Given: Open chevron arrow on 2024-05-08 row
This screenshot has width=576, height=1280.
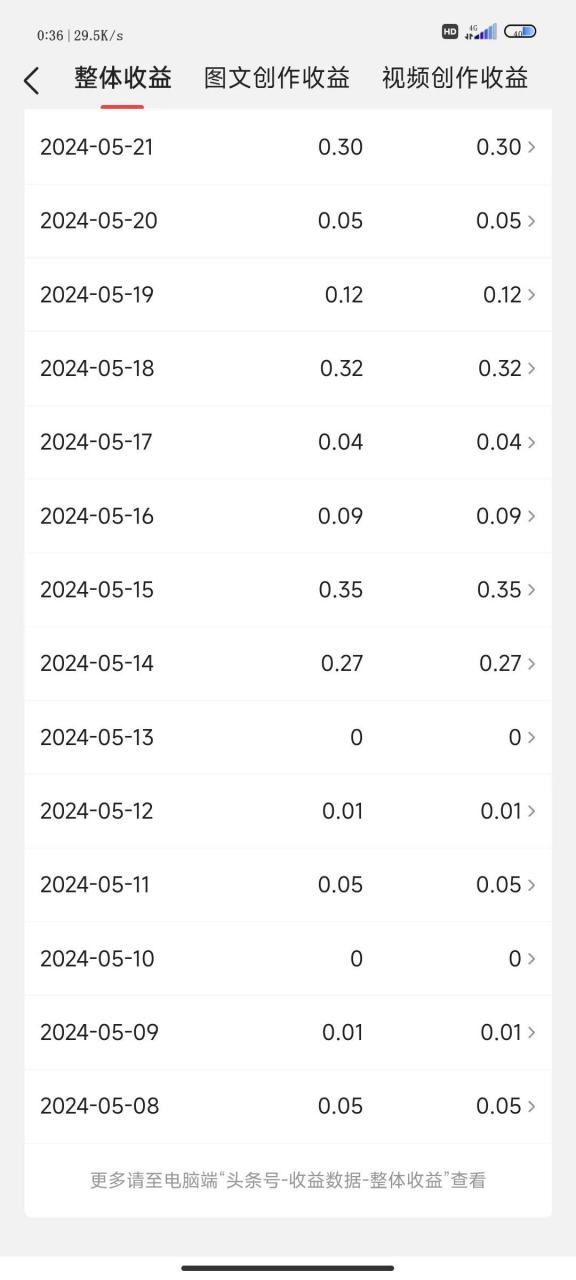Looking at the screenshot, I should tap(531, 1106).
